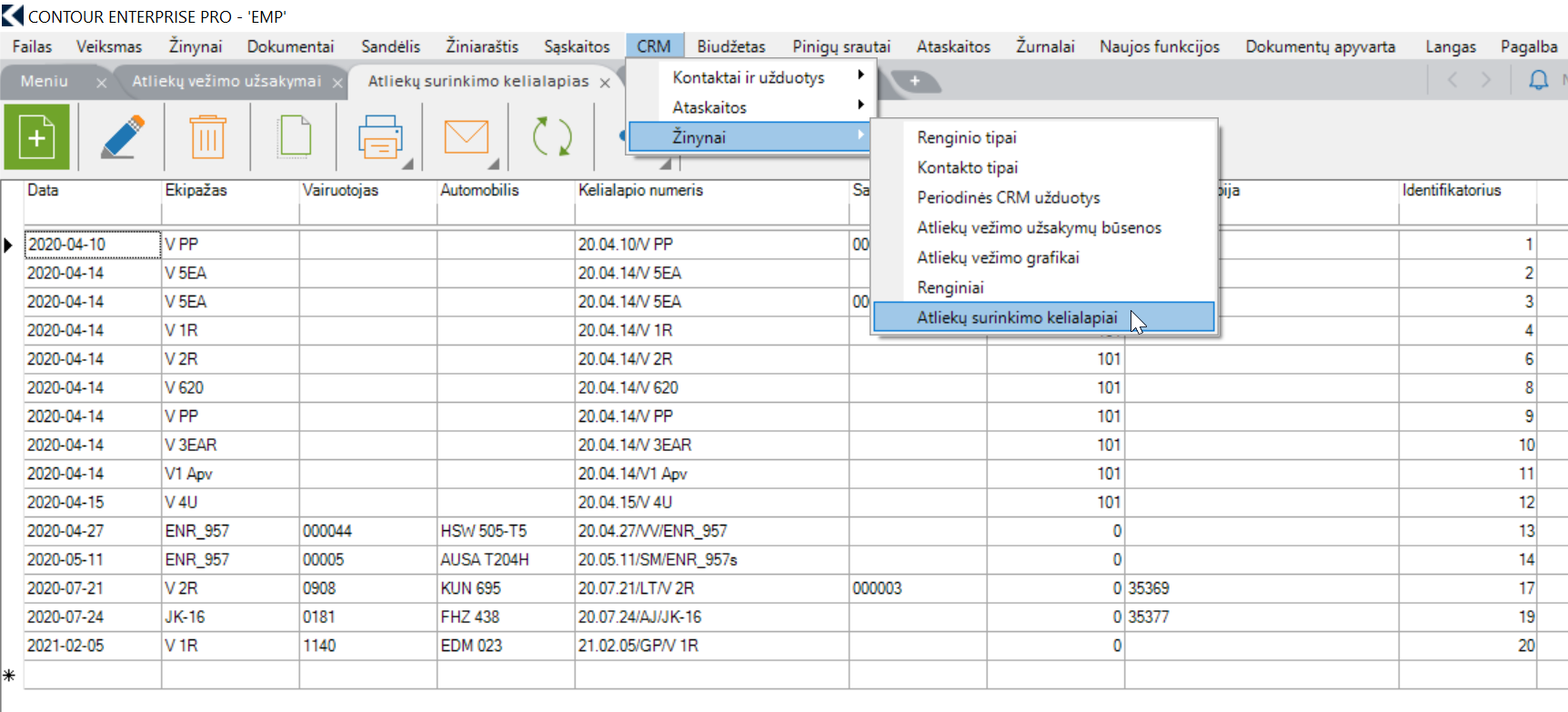Open the printer button dropdown arrow
The width and height of the screenshot is (1568, 712).
(x=407, y=165)
